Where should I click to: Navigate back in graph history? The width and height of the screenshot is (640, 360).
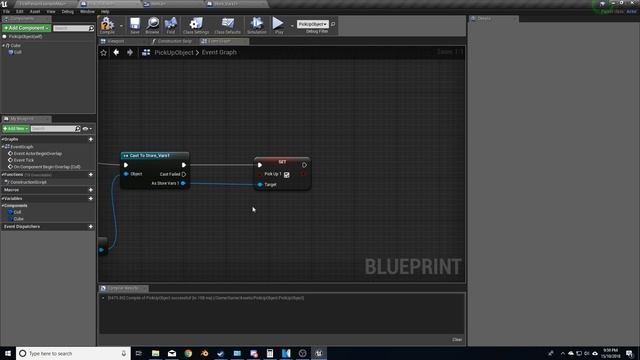tap(116, 52)
